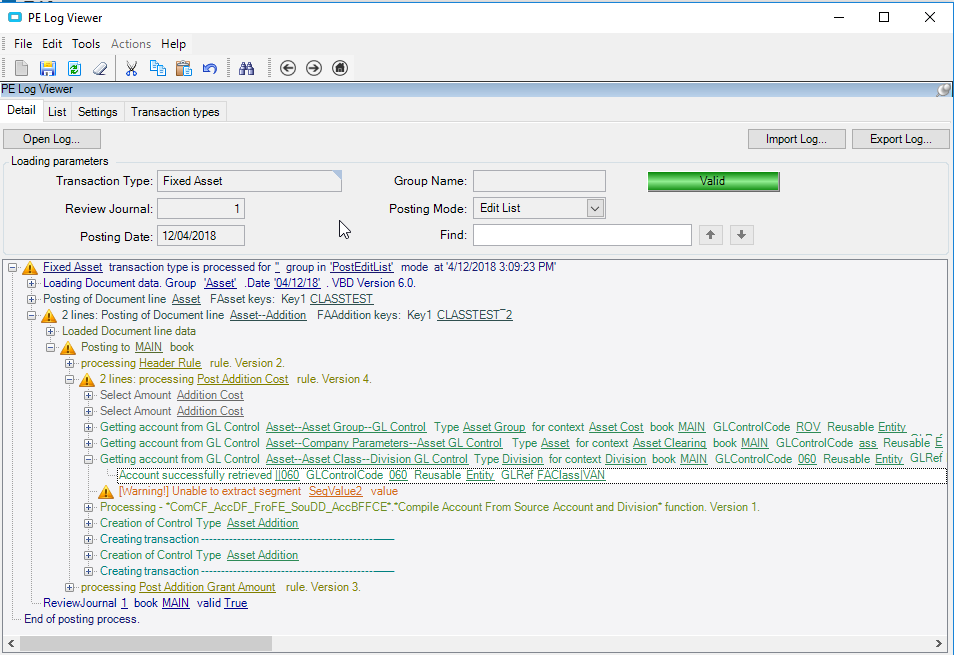Click Find previous up-arrow button
The width and height of the screenshot is (954, 655).
click(x=711, y=235)
